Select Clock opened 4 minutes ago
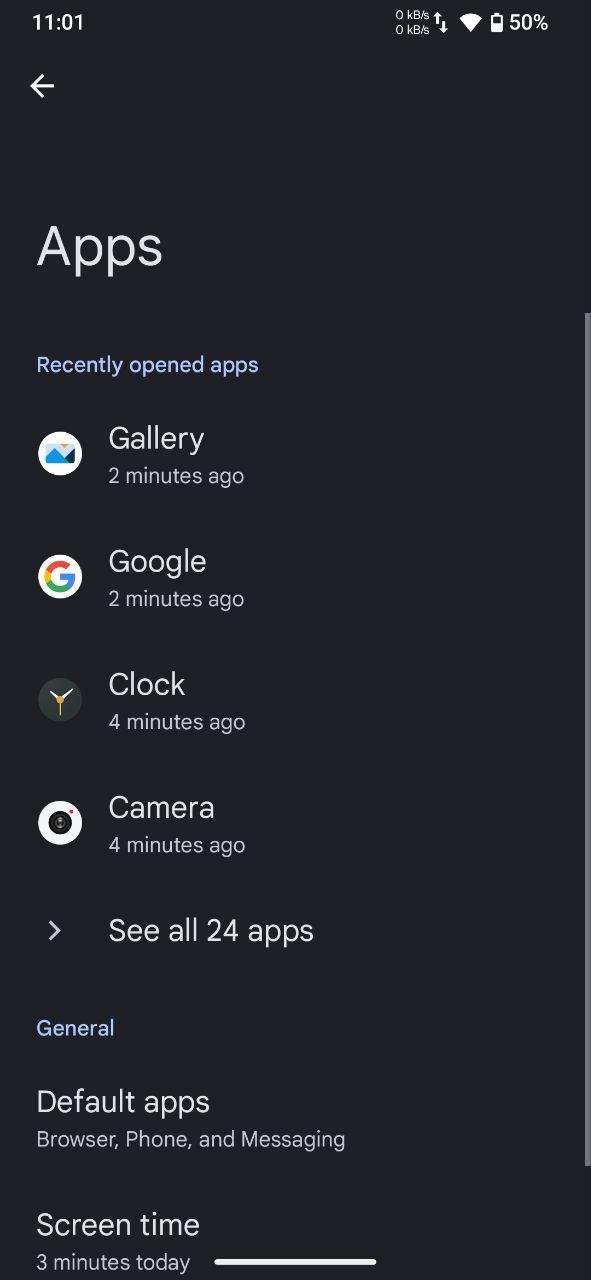591x1280 pixels. (295, 700)
